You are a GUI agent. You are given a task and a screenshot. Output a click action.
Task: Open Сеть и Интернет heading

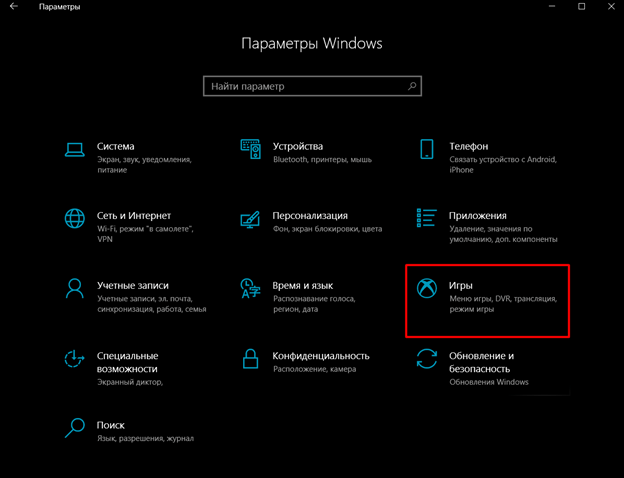[134, 216]
